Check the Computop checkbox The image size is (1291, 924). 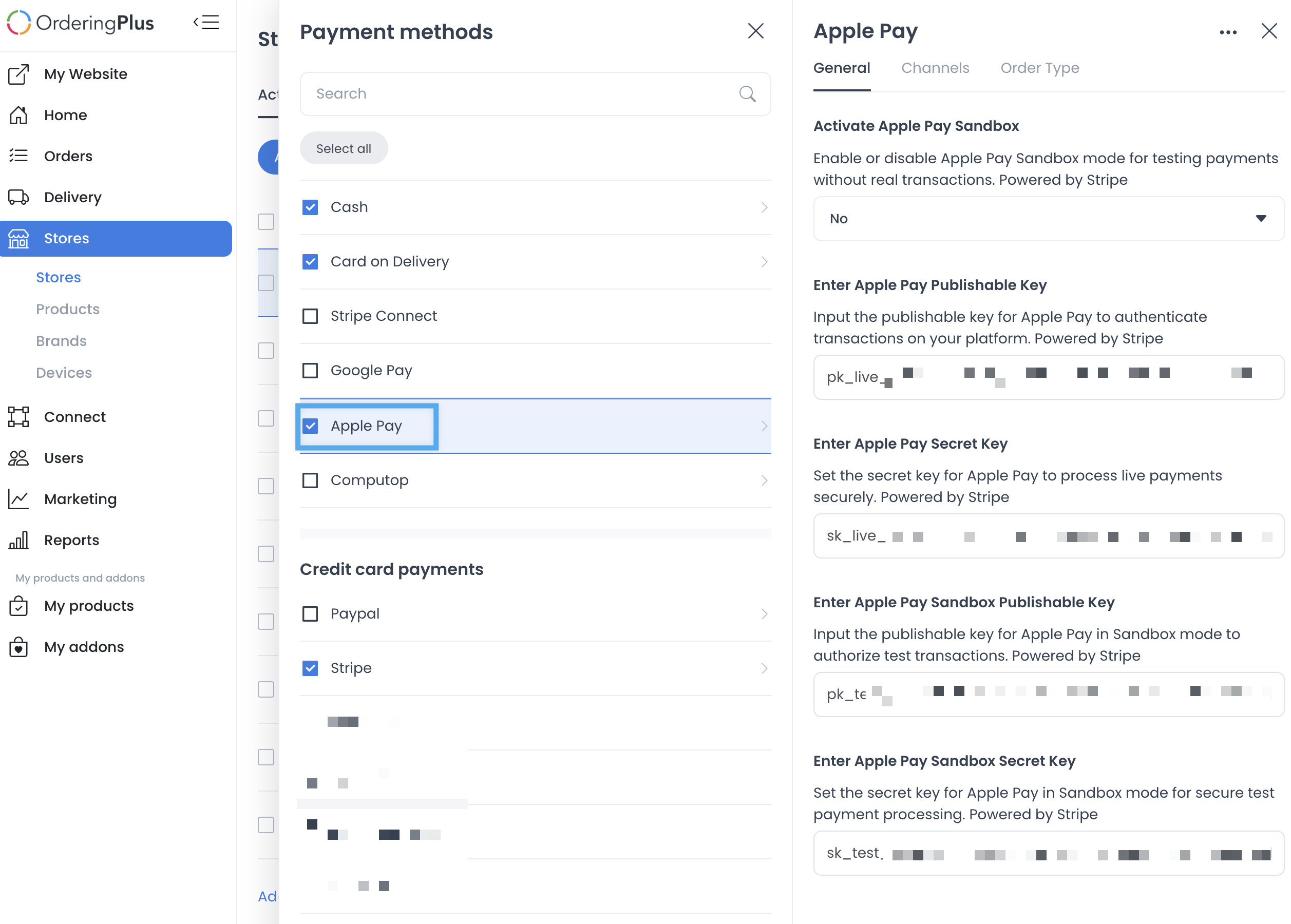point(310,480)
